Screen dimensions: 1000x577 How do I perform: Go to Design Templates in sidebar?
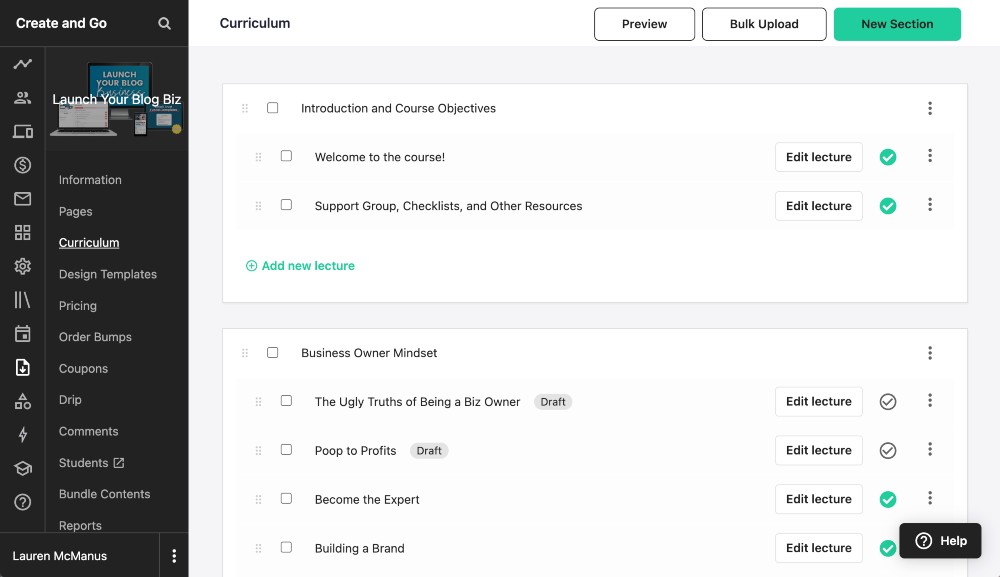click(x=108, y=274)
